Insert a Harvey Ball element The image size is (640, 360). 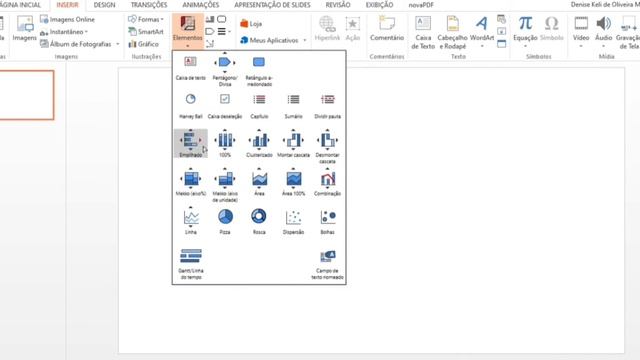(x=191, y=106)
